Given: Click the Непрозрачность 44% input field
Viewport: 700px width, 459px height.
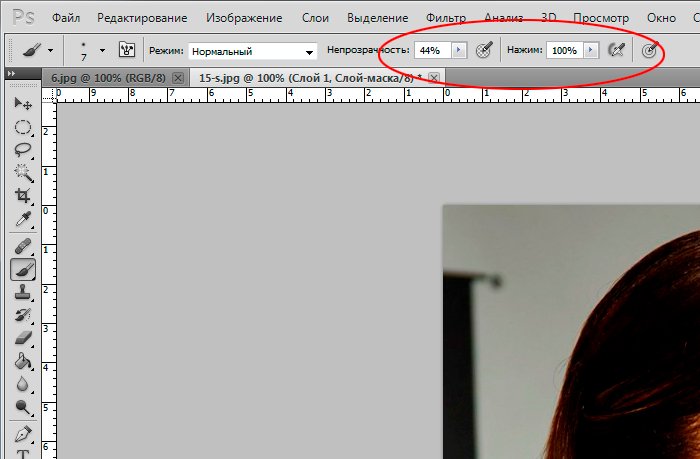Looking at the screenshot, I should point(431,50).
